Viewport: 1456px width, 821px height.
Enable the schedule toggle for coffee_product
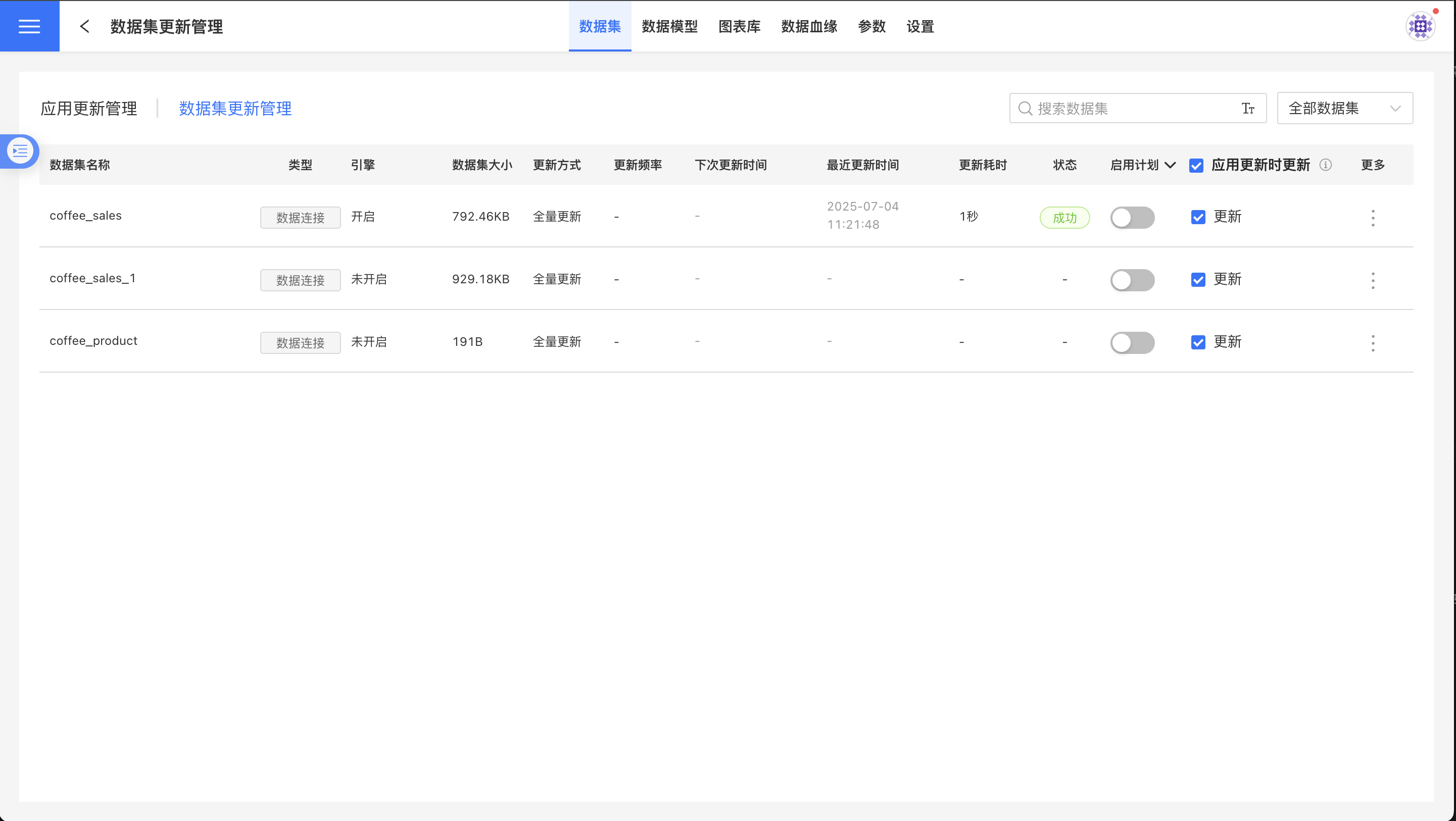(1132, 343)
